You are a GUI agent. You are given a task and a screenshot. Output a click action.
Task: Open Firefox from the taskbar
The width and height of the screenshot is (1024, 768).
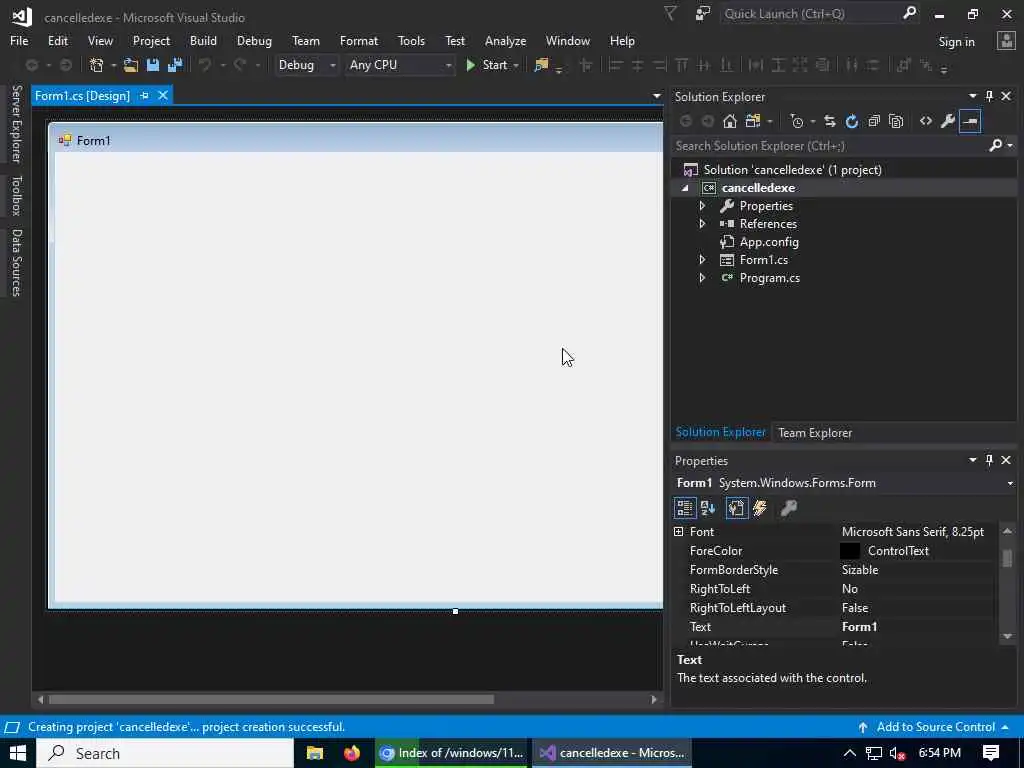(351, 753)
